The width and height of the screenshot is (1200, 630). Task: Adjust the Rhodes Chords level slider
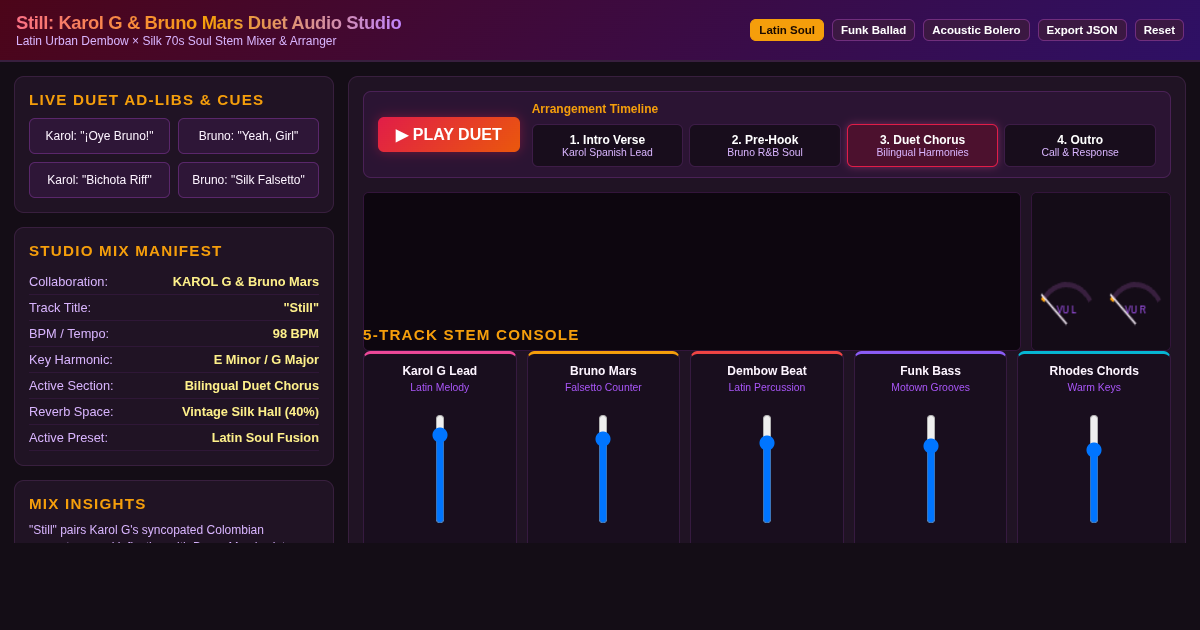(1094, 469)
